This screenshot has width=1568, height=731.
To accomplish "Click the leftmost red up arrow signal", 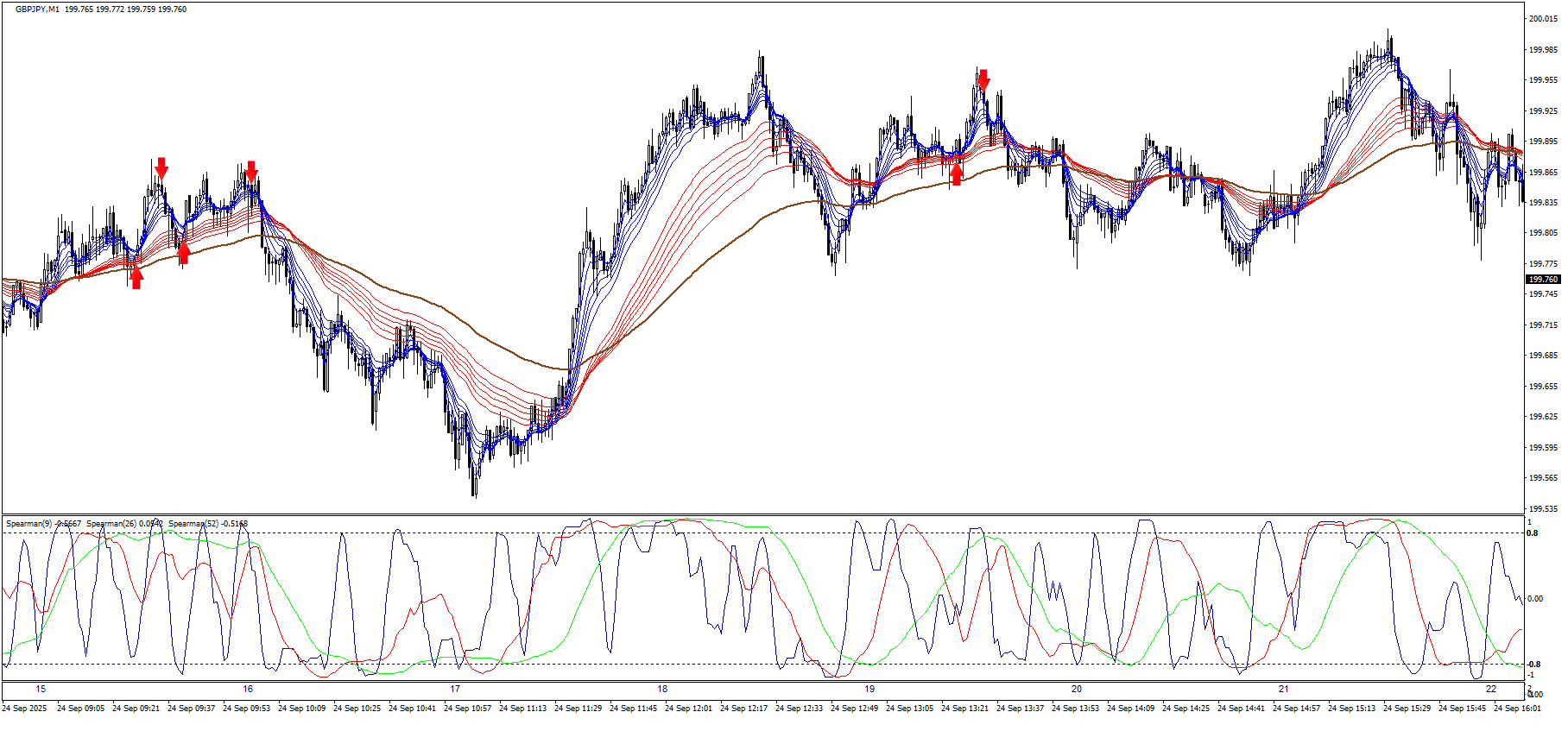I will [136, 278].
